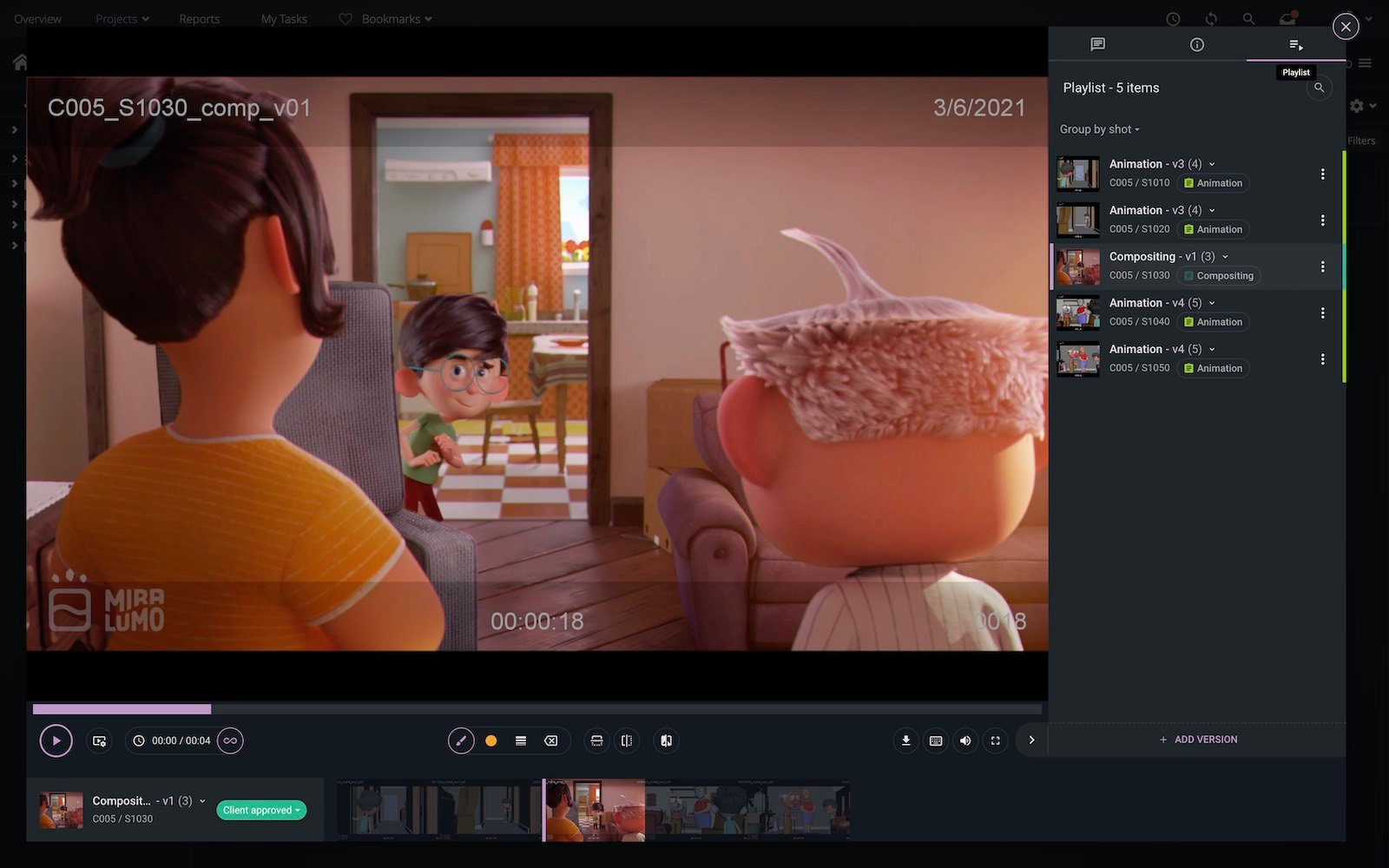1389x868 pixels.
Task: Enter fullscreen mode
Action: [x=996, y=740]
